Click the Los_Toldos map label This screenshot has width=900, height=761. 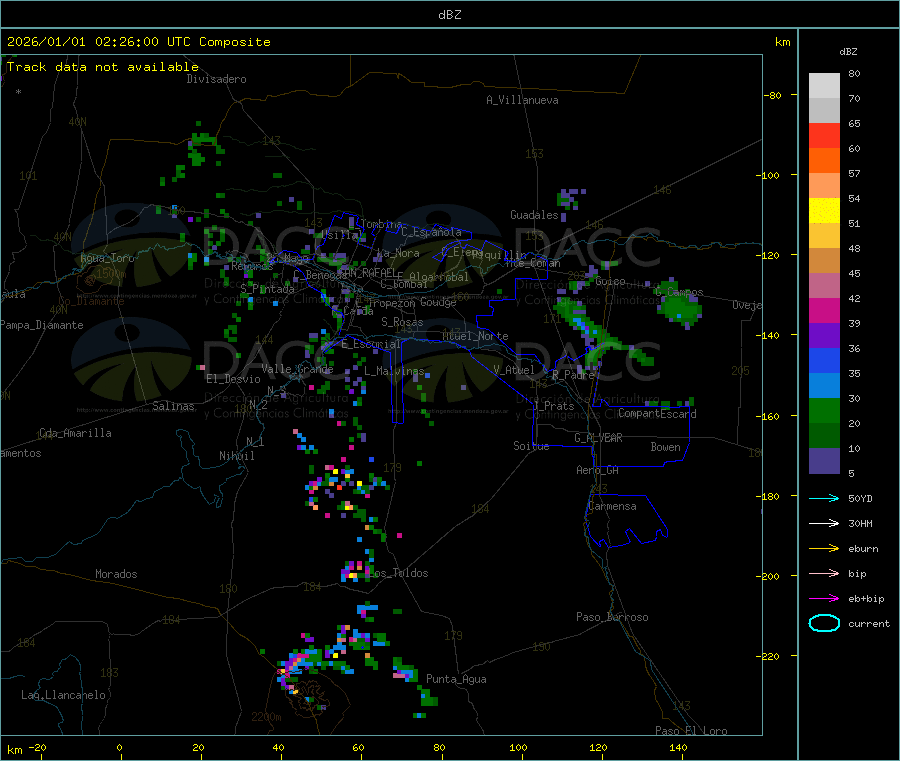pos(399,573)
